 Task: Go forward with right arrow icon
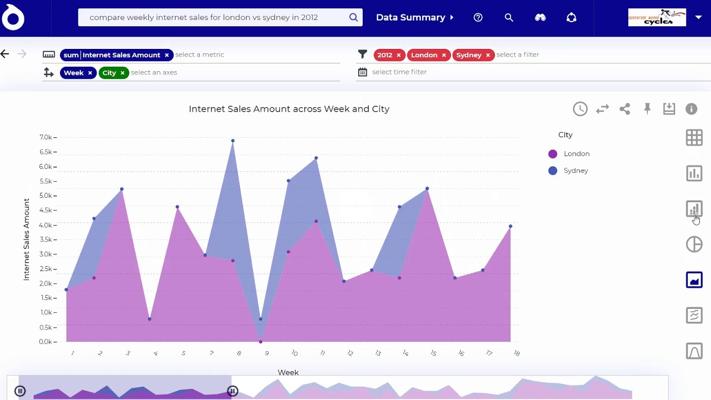tap(22, 54)
